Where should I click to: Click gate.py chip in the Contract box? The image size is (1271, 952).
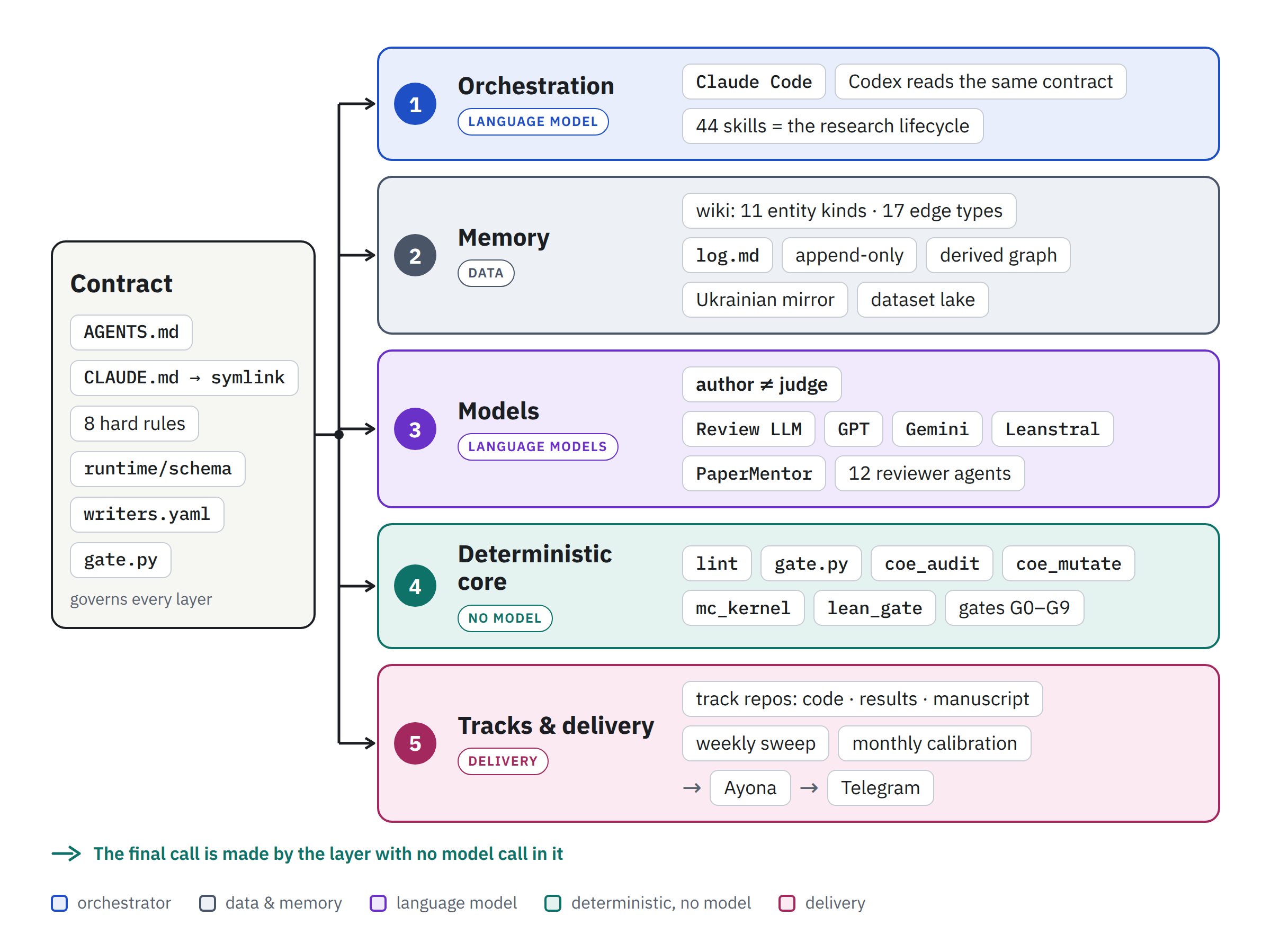(x=121, y=560)
